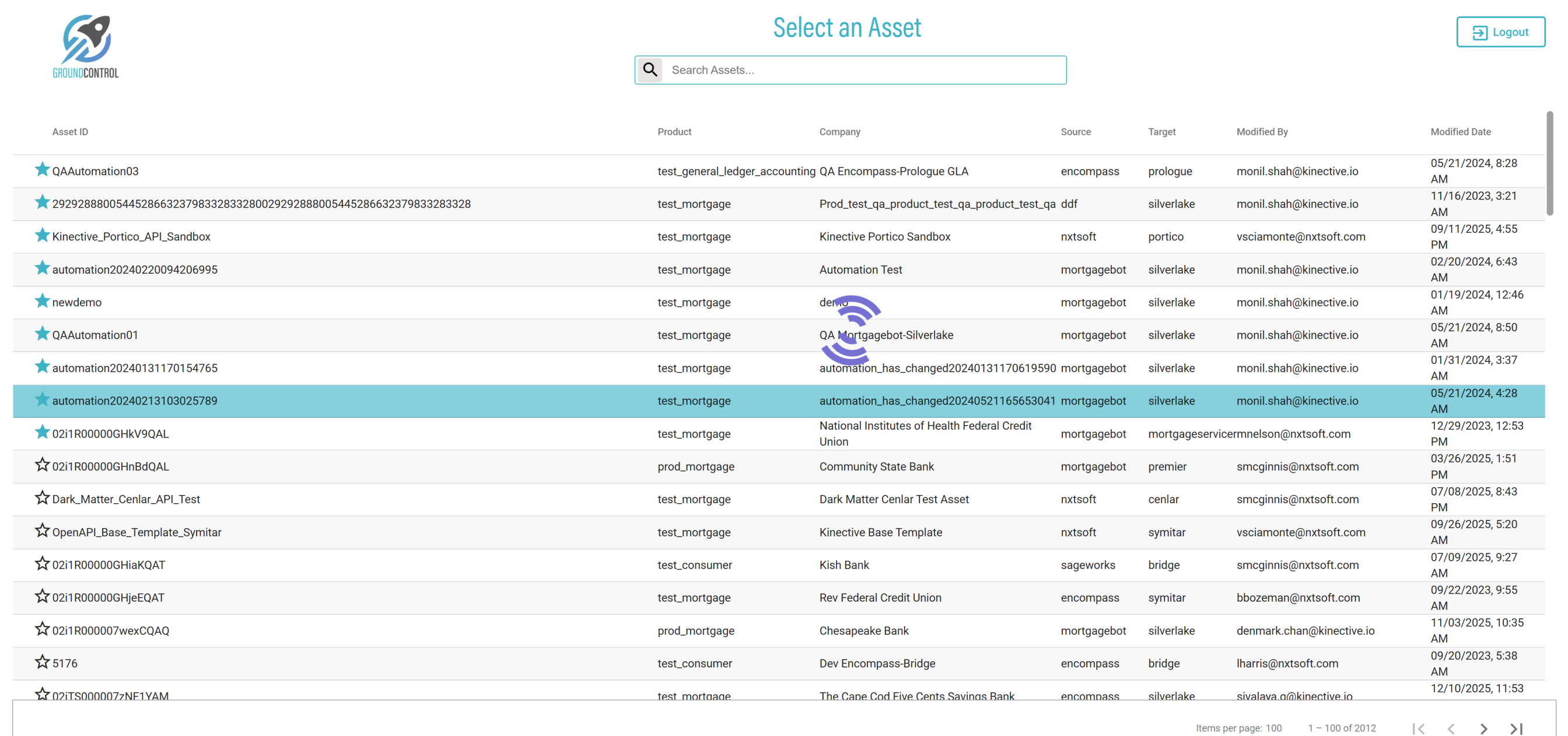Click the magnifying glass search icon
This screenshot has height=736, width=1568.
tap(650, 70)
